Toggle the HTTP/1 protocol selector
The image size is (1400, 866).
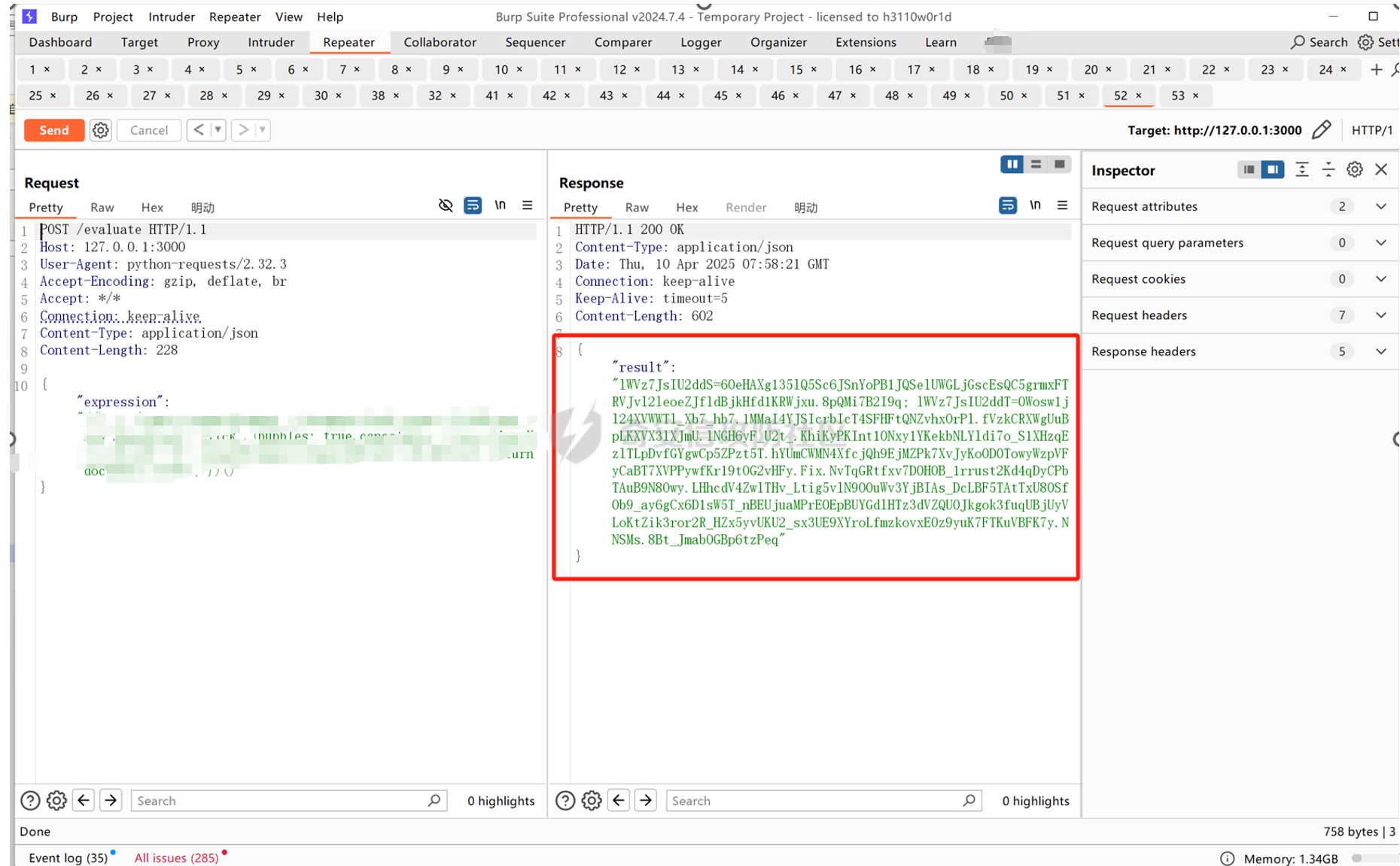[x=1371, y=130]
